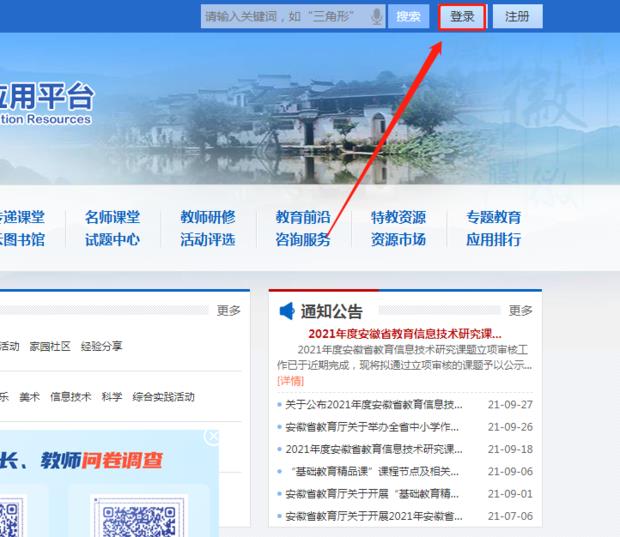This screenshot has height=537, width=620.
Task: Select the 科学 subject
Action: point(112,397)
